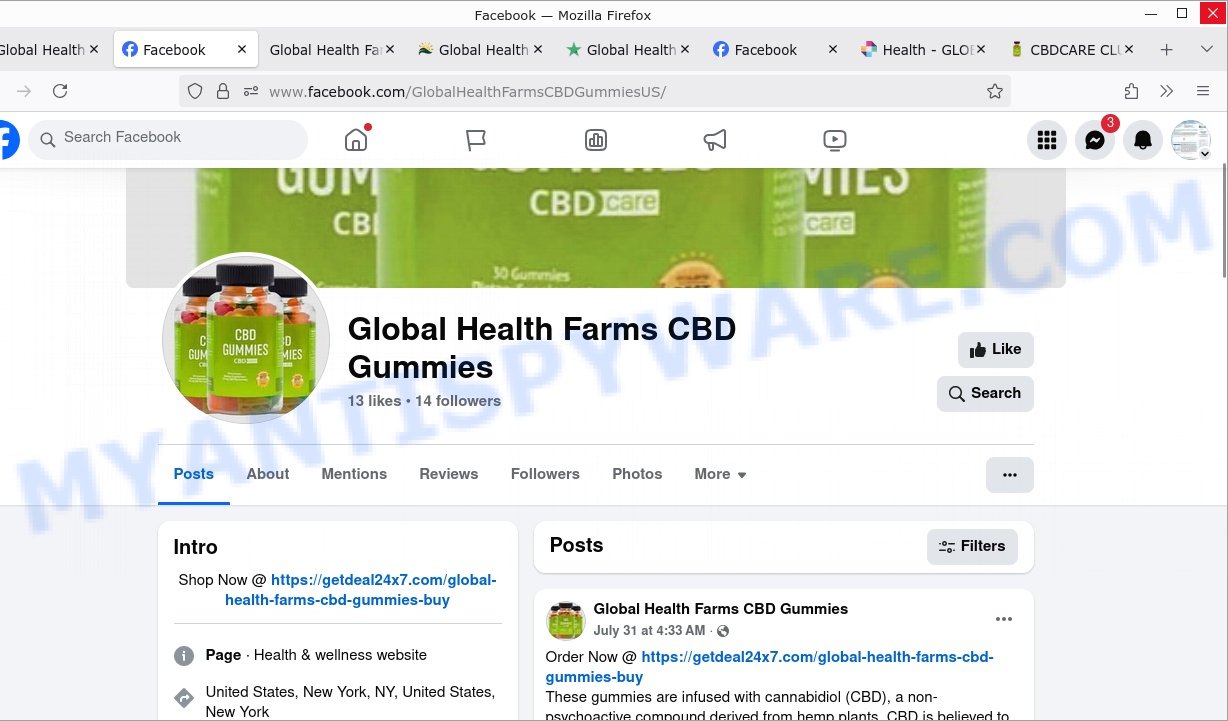Image resolution: width=1228 pixels, height=721 pixels.
Task: Like the Global Health Farms page
Action: tap(995, 349)
